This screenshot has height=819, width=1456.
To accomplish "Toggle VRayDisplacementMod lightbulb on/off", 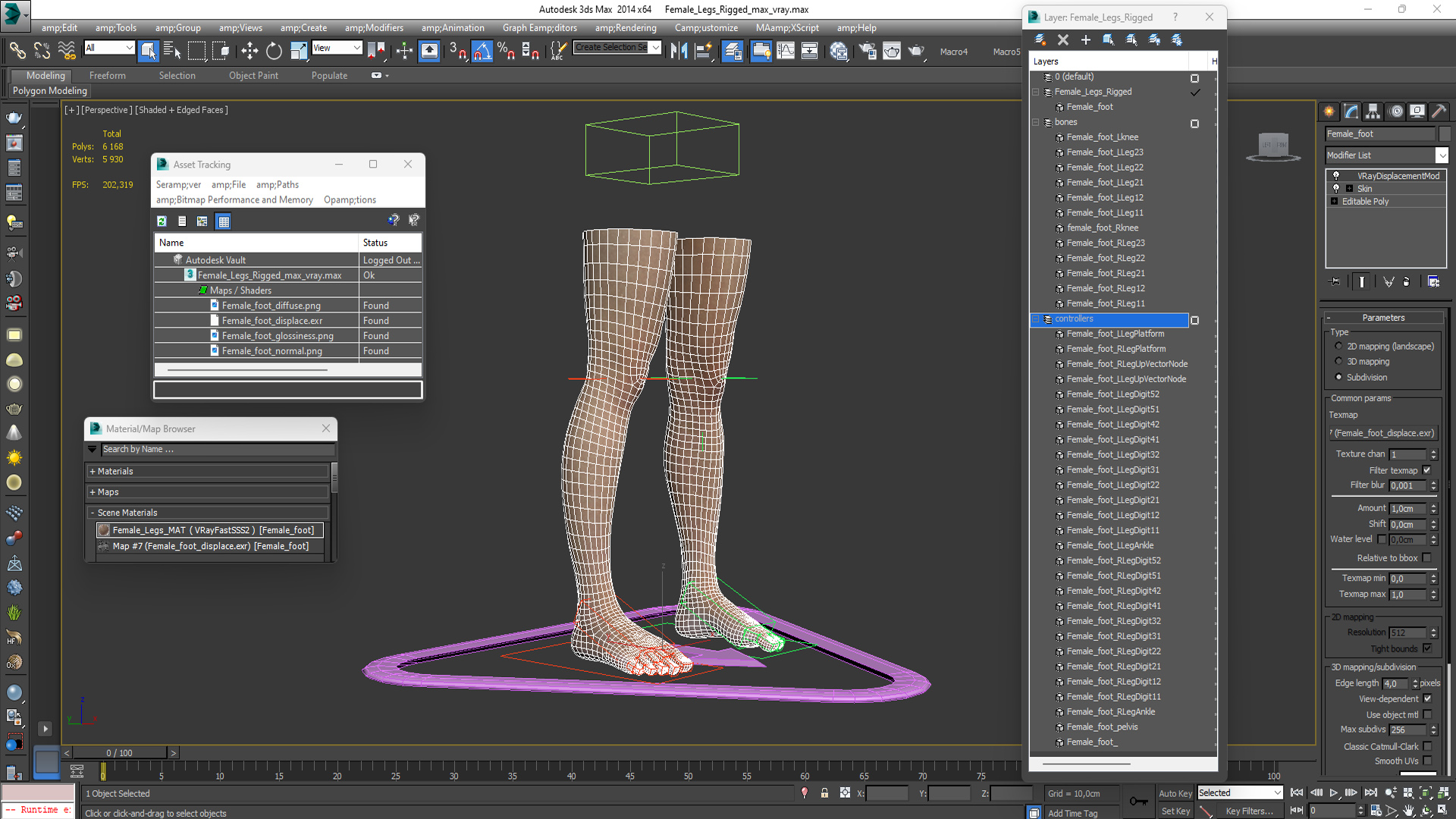I will click(x=1336, y=176).
